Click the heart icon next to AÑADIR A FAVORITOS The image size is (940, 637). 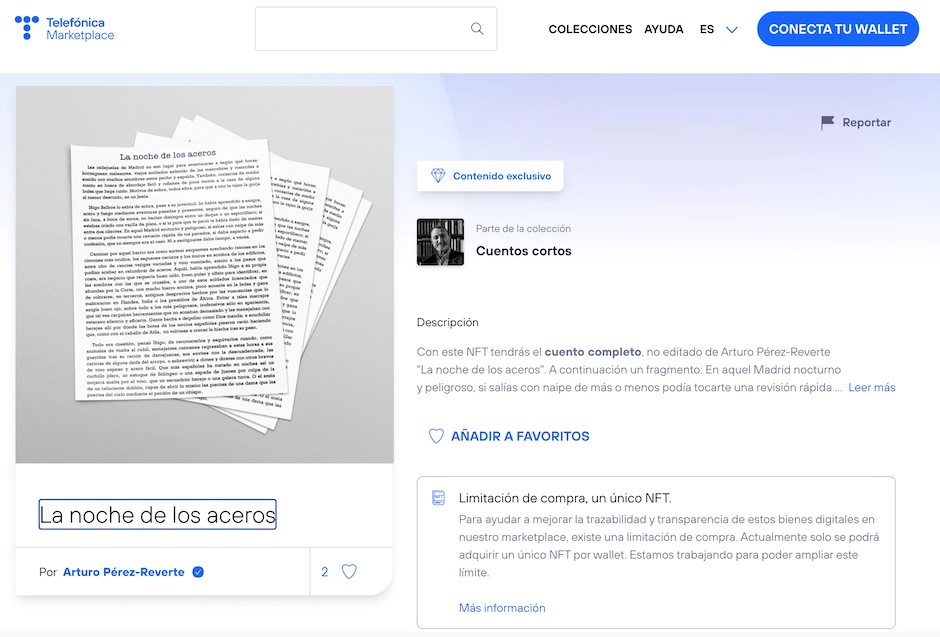pyautogui.click(x=436, y=436)
